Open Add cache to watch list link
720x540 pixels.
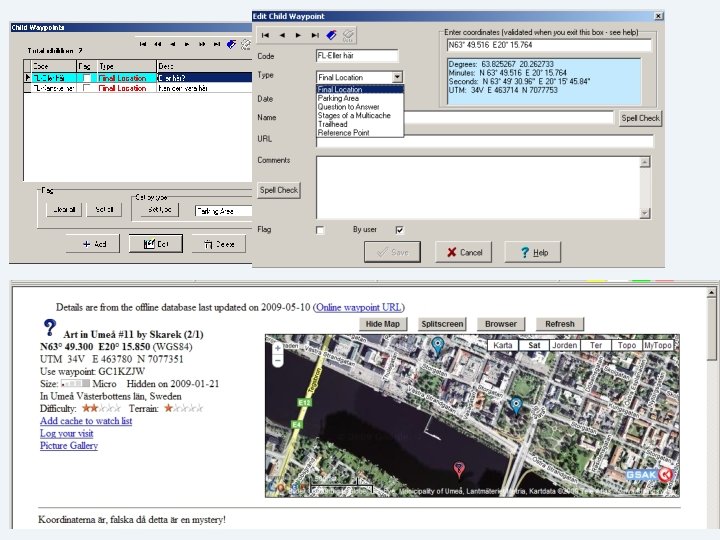86,421
